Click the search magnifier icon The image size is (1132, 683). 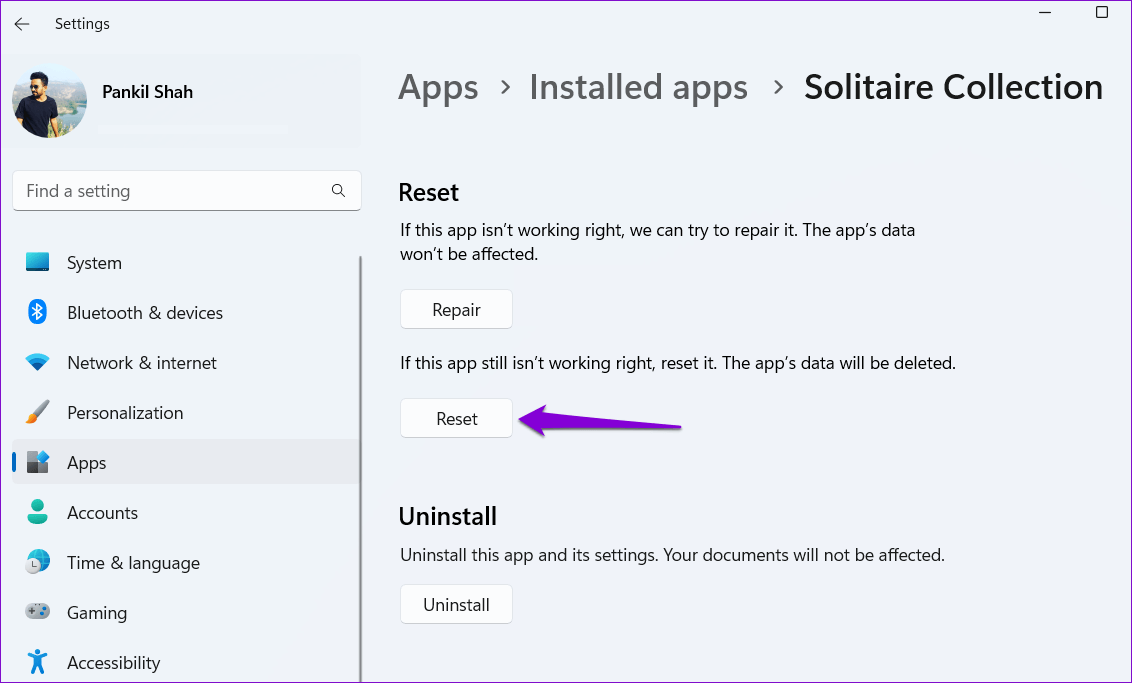point(338,191)
